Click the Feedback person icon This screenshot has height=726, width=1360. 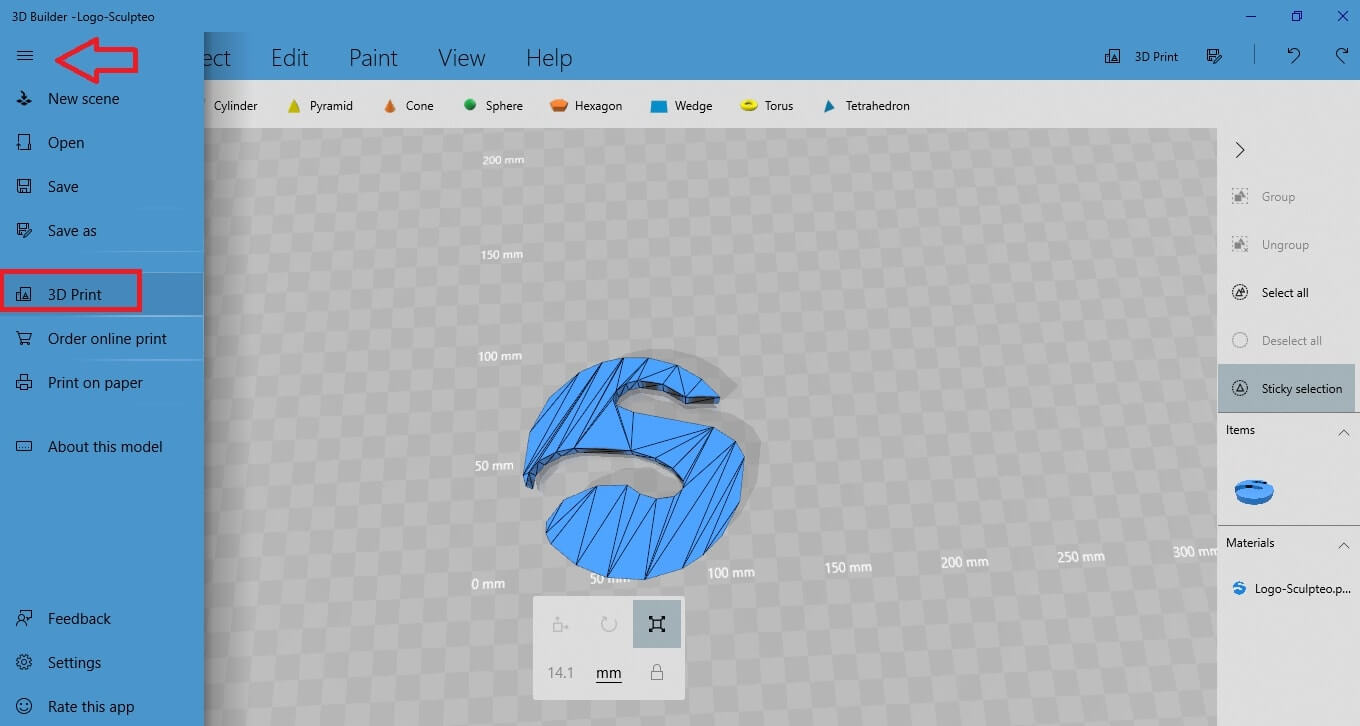(x=25, y=619)
